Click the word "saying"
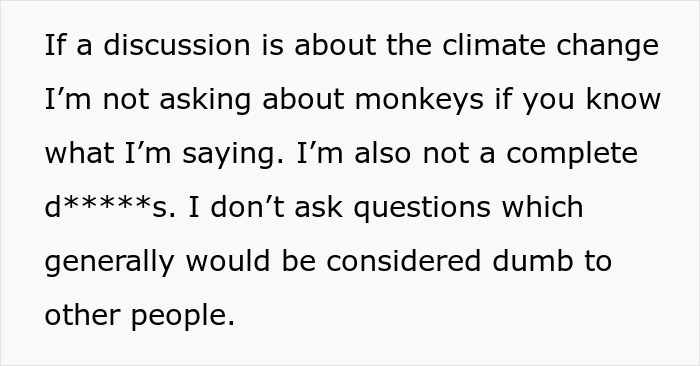The width and height of the screenshot is (700, 366). [x=233, y=155]
